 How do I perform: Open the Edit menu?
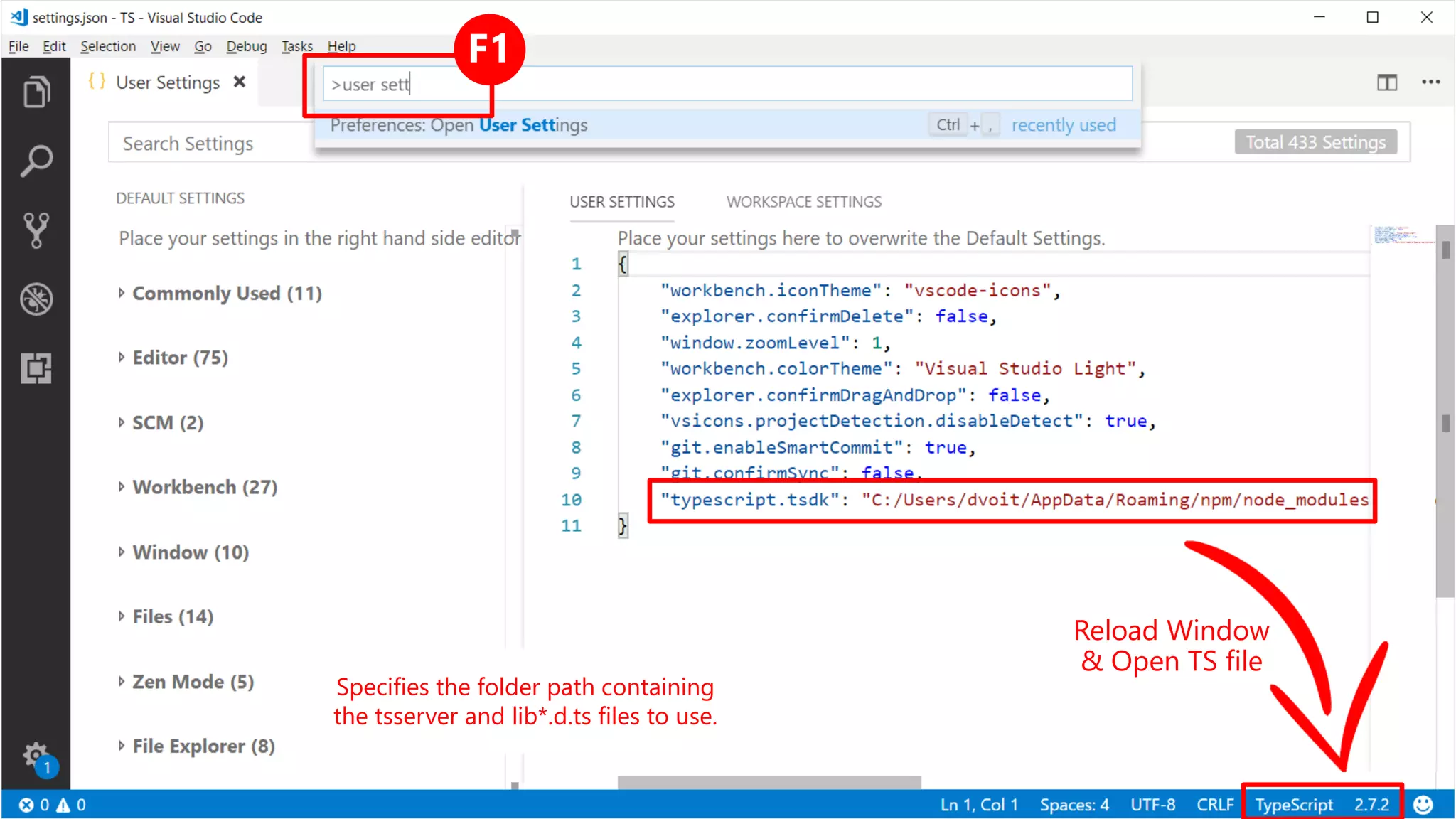pos(54,46)
